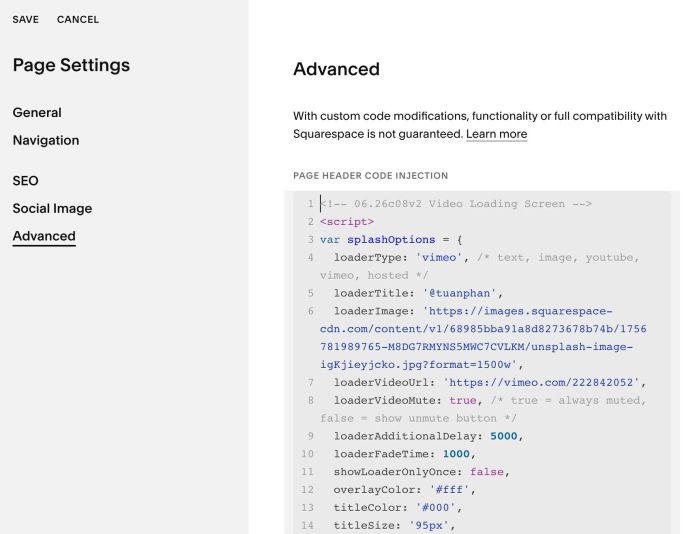Go to Social Image settings
This screenshot has height=534, width=700.
coord(52,209)
